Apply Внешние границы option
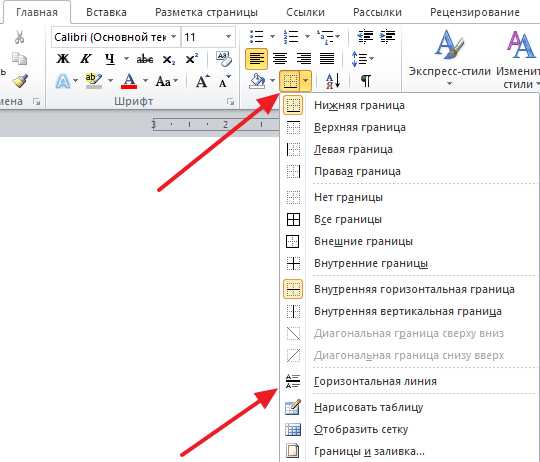This screenshot has width=540, height=462. [x=409, y=241]
